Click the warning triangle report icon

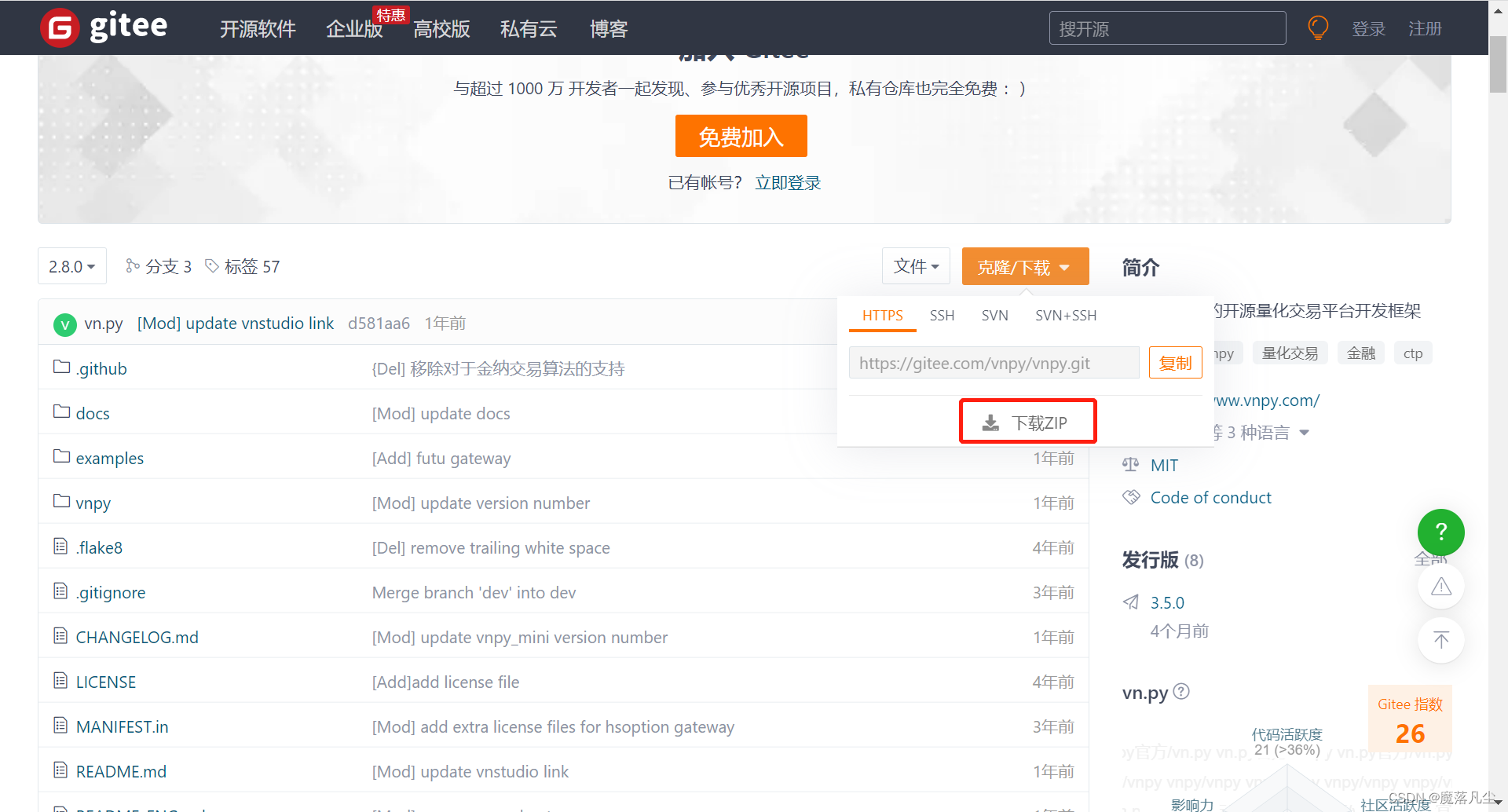1440,586
